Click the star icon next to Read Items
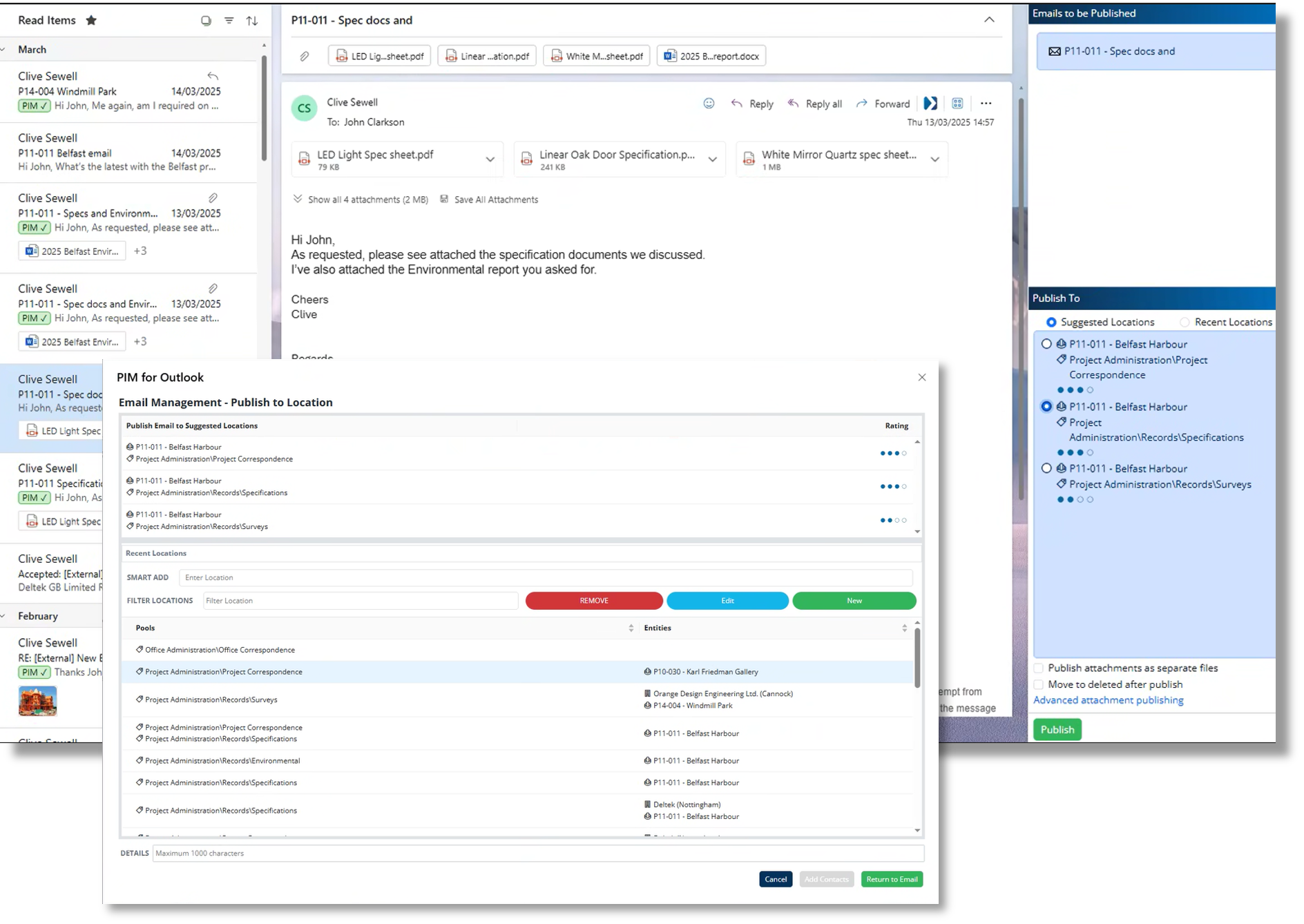The height and width of the screenshot is (924, 1304). [91, 21]
